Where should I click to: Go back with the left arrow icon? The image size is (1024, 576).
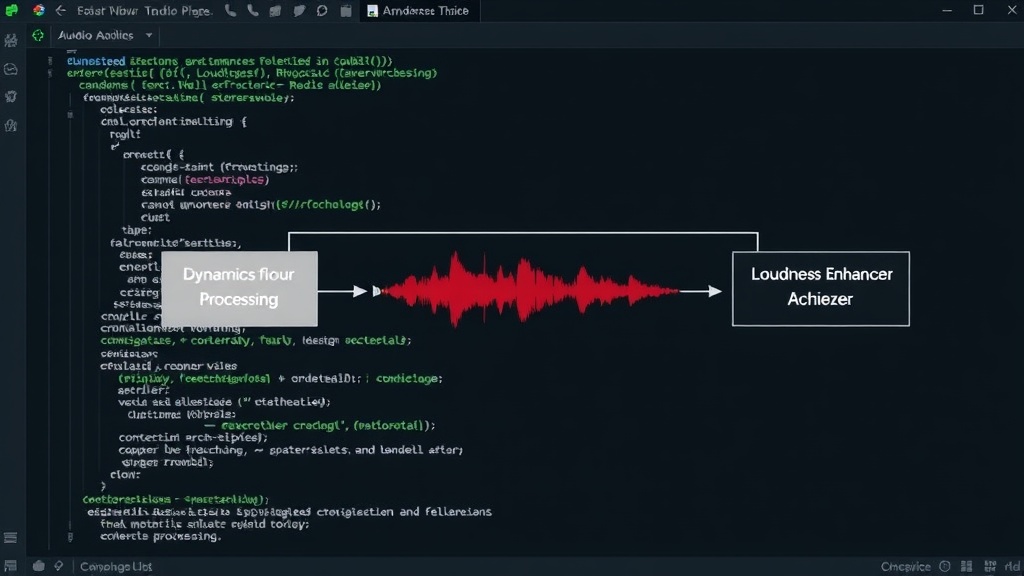61,10
